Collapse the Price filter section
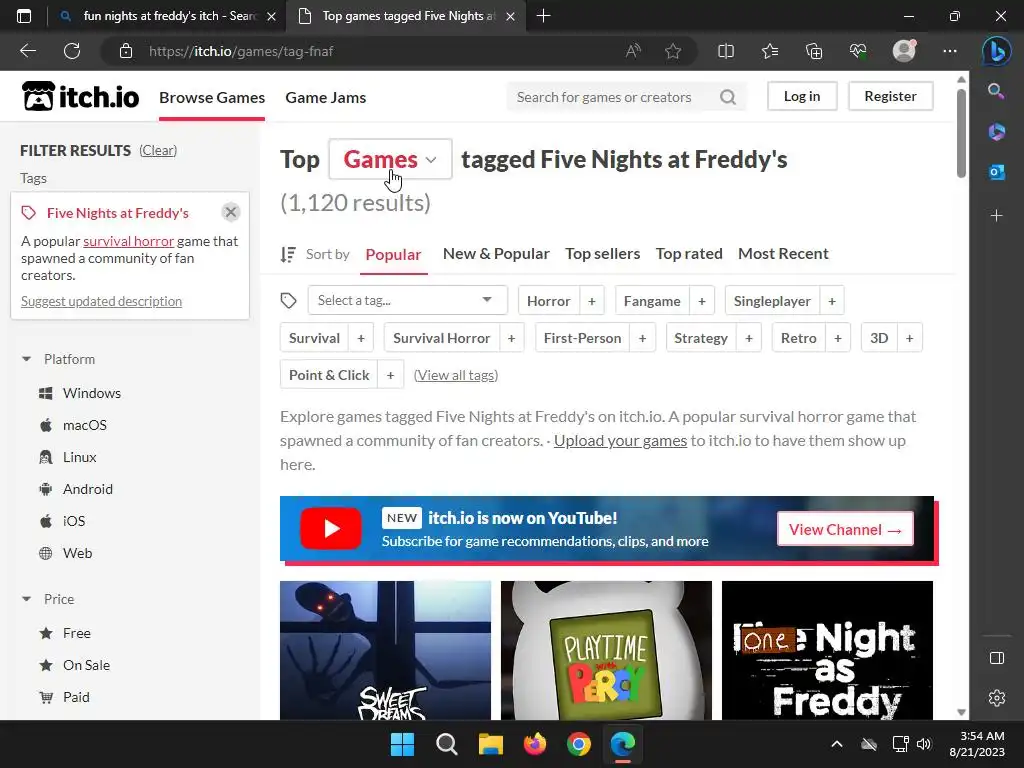1024x768 pixels. [26, 599]
